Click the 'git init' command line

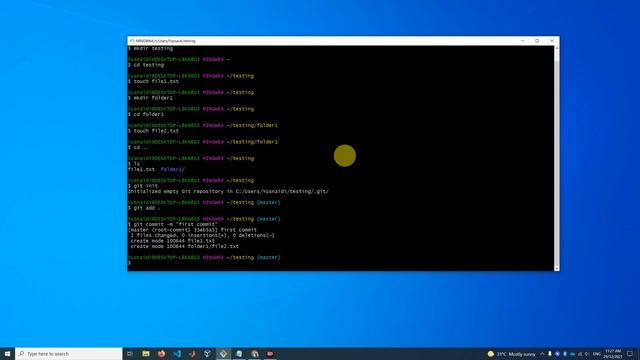coord(143,186)
